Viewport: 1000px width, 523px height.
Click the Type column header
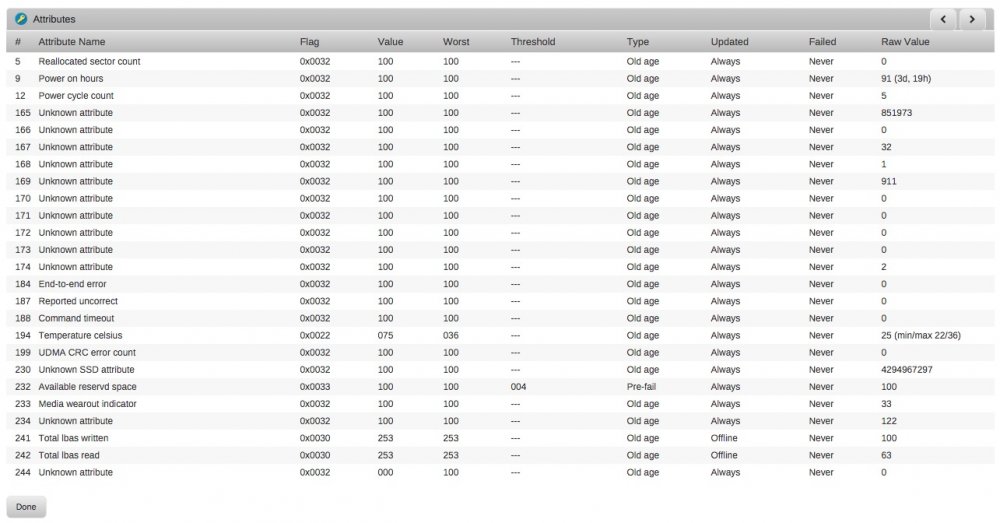pyautogui.click(x=638, y=41)
